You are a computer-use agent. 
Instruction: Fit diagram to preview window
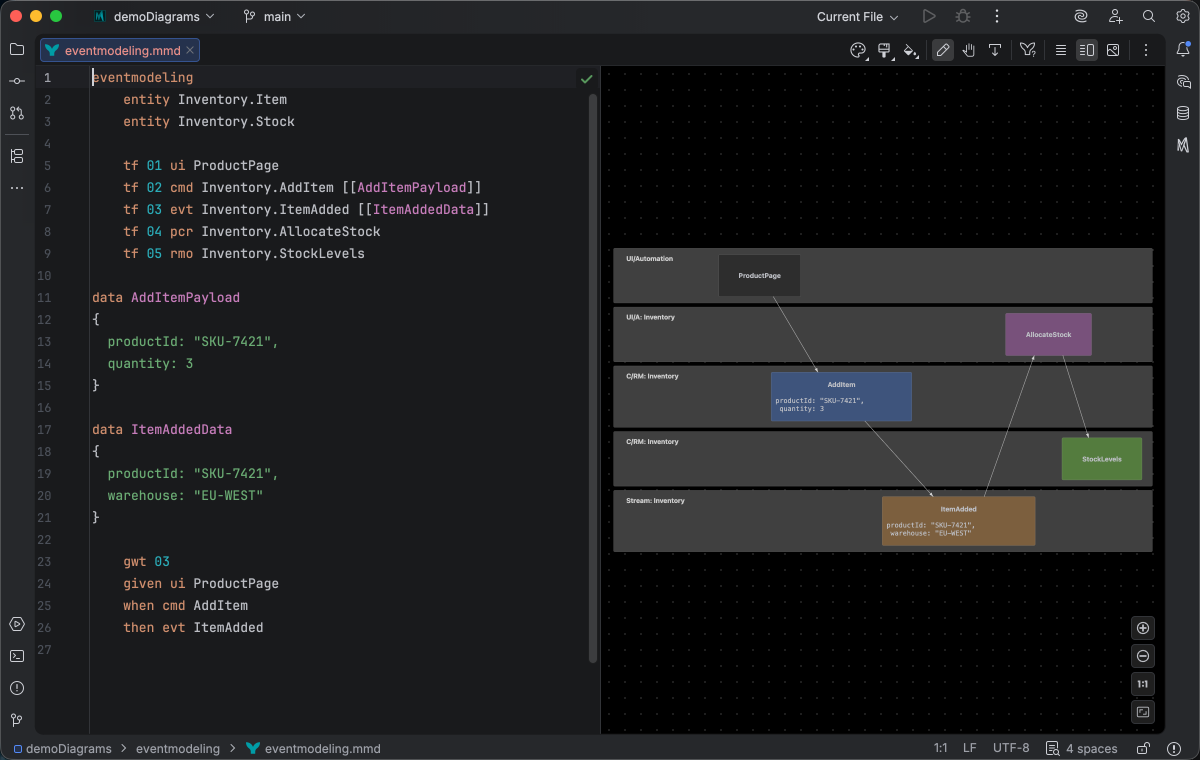(x=1144, y=712)
